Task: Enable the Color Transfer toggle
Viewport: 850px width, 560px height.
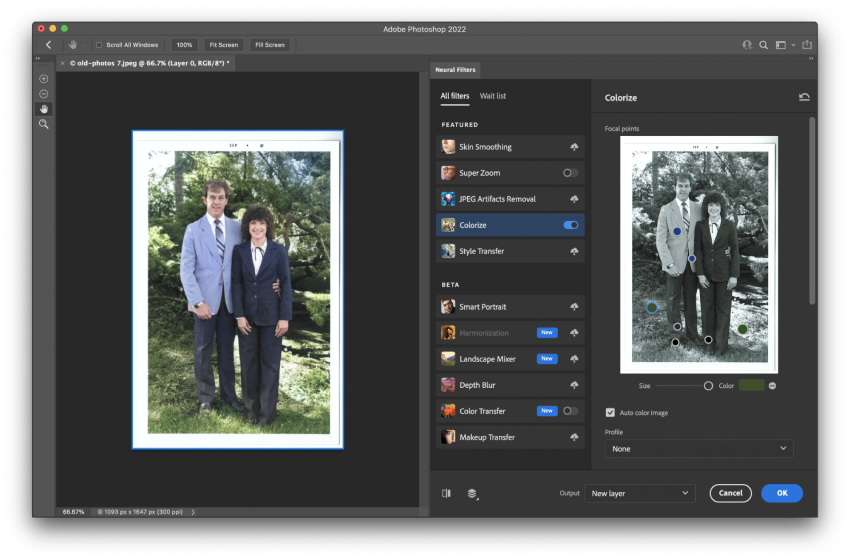Action: tap(570, 411)
